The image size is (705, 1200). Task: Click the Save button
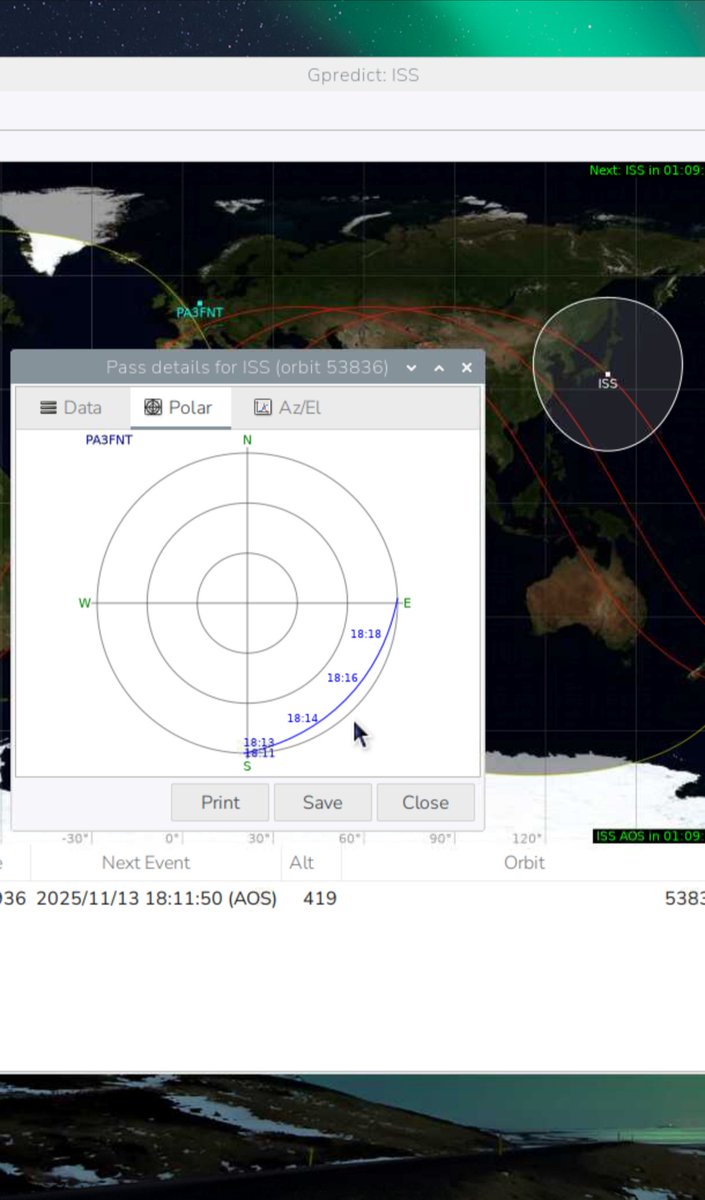[322, 802]
